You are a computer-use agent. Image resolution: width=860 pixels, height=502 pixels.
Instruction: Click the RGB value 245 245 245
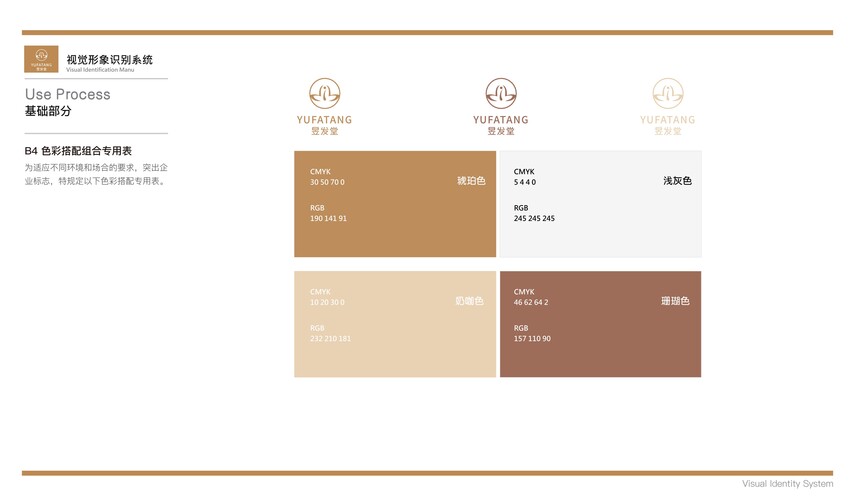coord(534,218)
